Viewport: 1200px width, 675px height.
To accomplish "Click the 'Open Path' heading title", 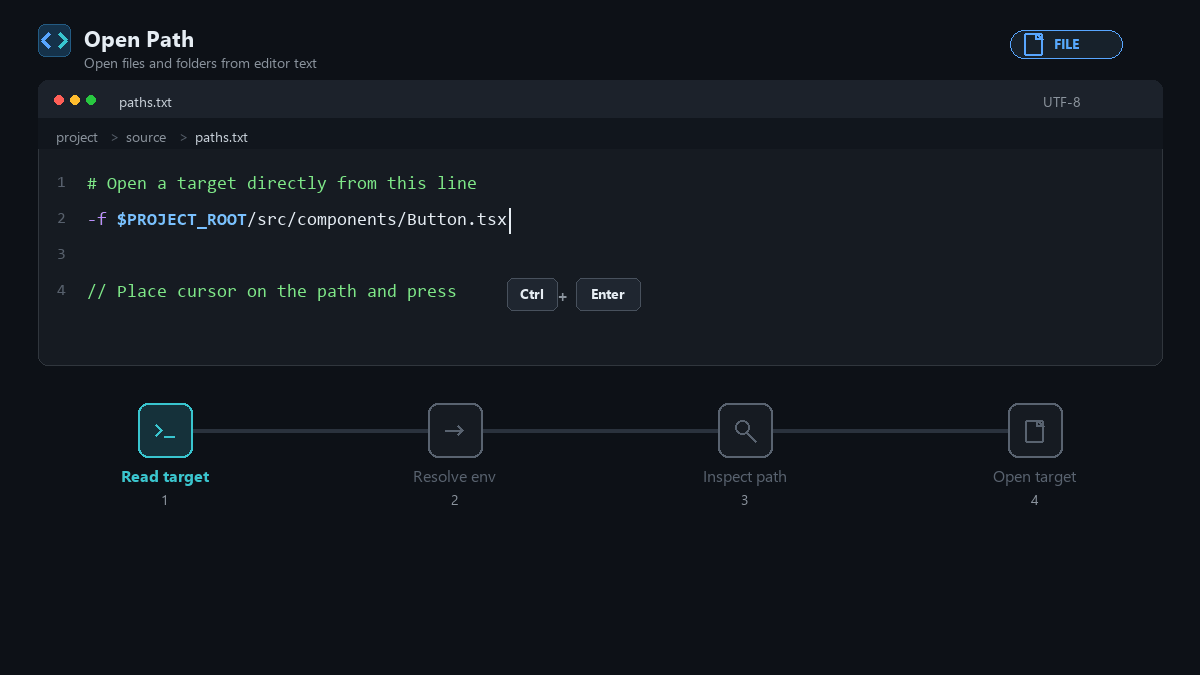I will point(139,39).
